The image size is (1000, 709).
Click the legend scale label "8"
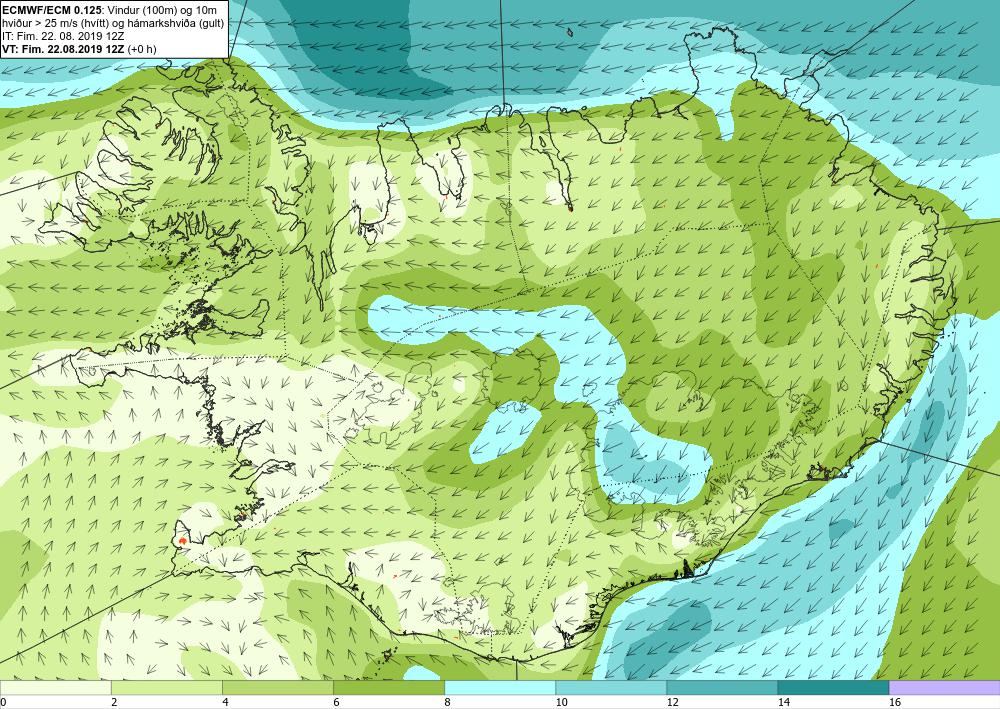tap(447, 702)
